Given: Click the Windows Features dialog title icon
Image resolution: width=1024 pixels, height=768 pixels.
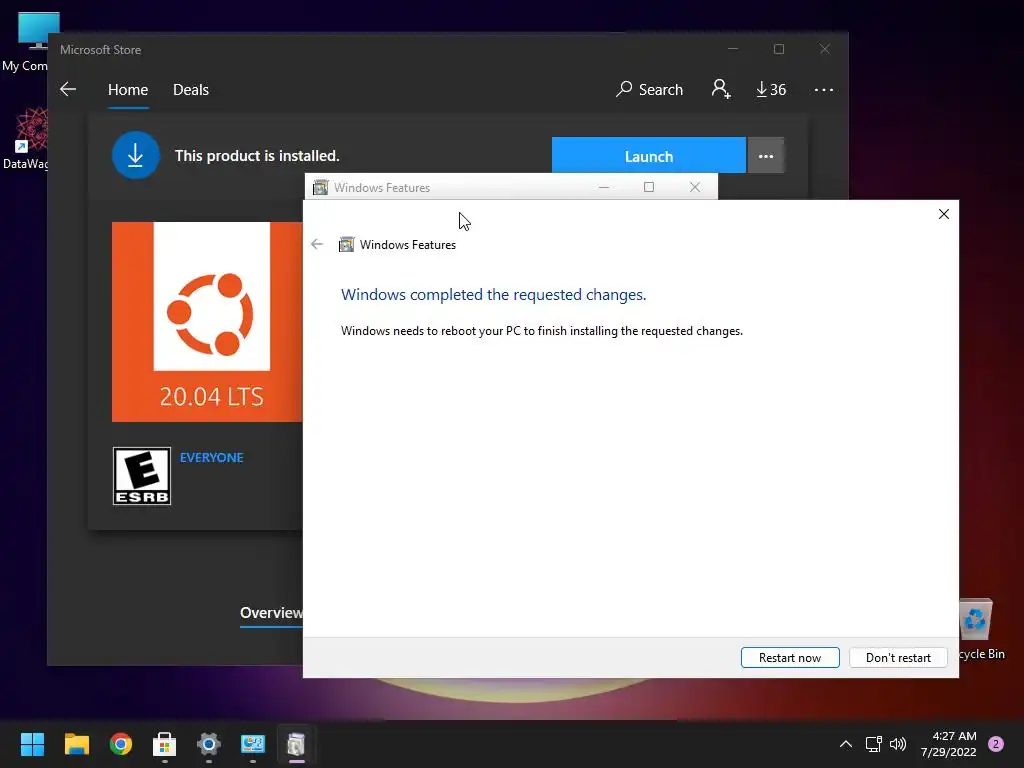Looking at the screenshot, I should (x=346, y=245).
